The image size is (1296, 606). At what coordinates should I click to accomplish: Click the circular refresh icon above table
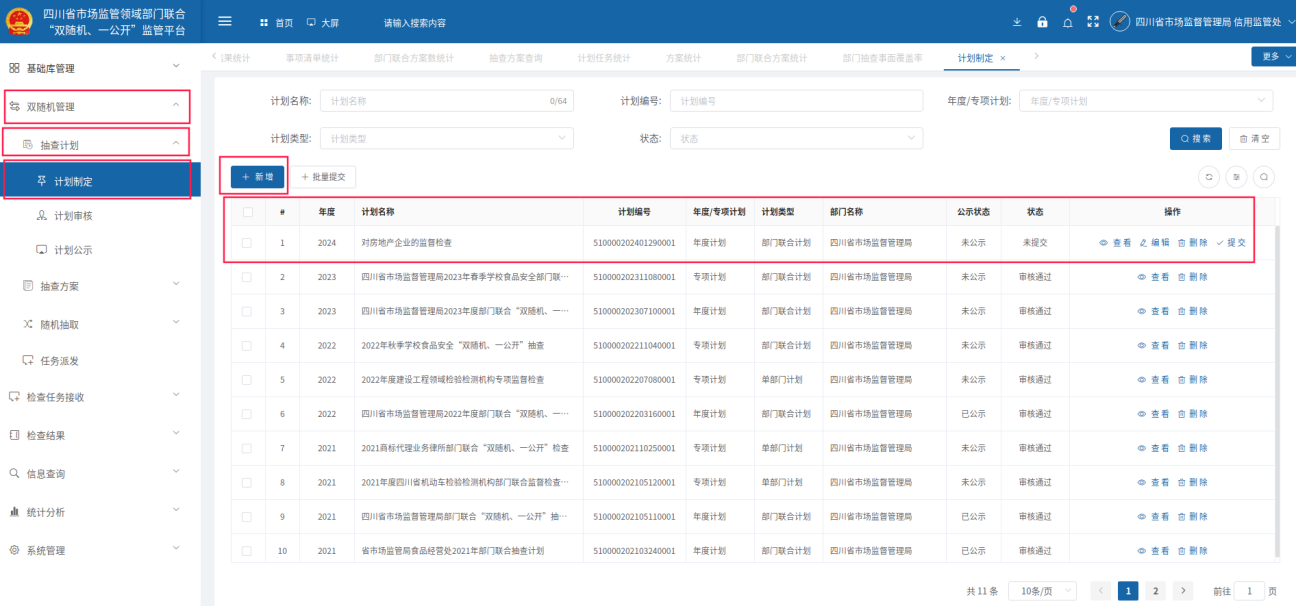(1209, 177)
